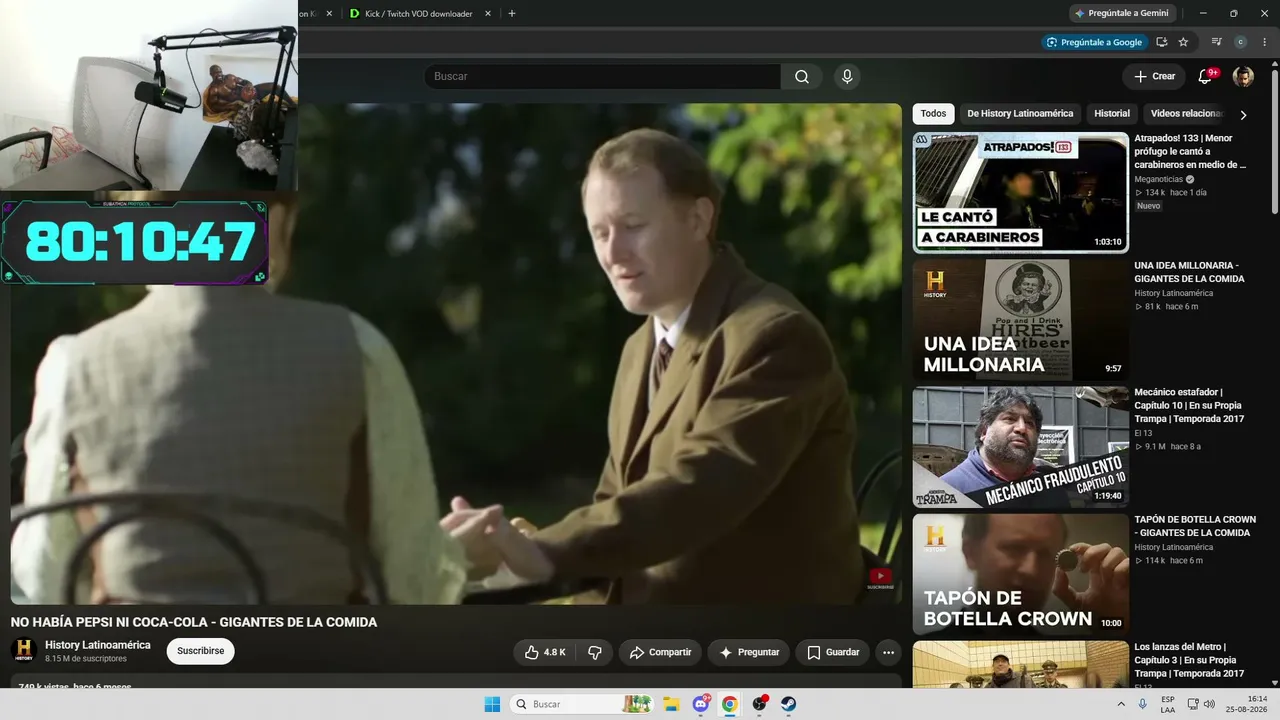Select the Todos filter chip
This screenshot has height=720, width=1280.
(933, 114)
